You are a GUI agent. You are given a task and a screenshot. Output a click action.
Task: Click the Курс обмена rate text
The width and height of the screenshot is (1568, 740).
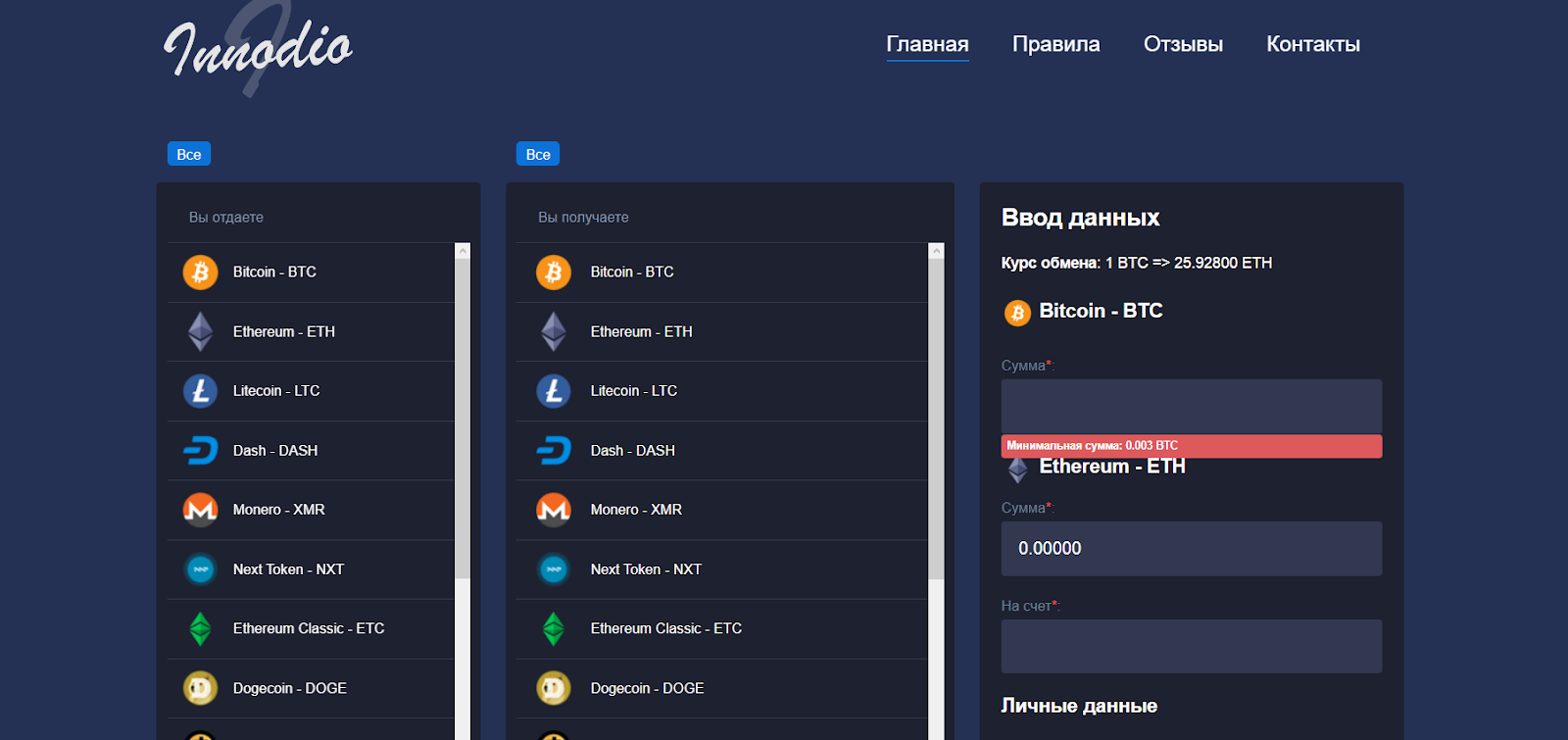click(1137, 263)
